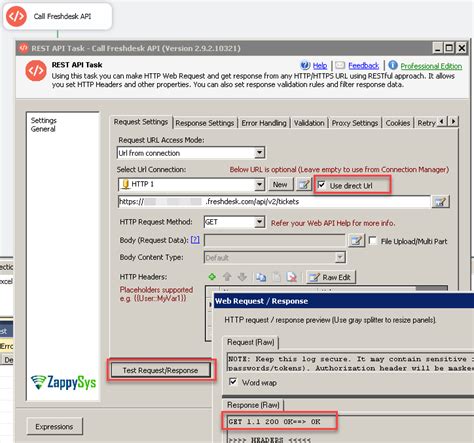
Task: Click the REST API Task orange logo
Action: coord(36,70)
